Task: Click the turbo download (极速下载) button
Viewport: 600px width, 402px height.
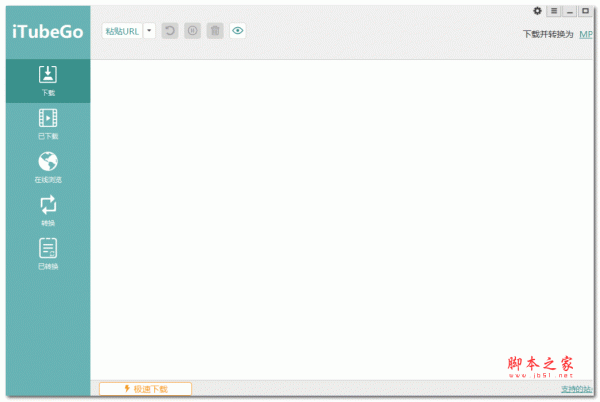Action: point(145,389)
